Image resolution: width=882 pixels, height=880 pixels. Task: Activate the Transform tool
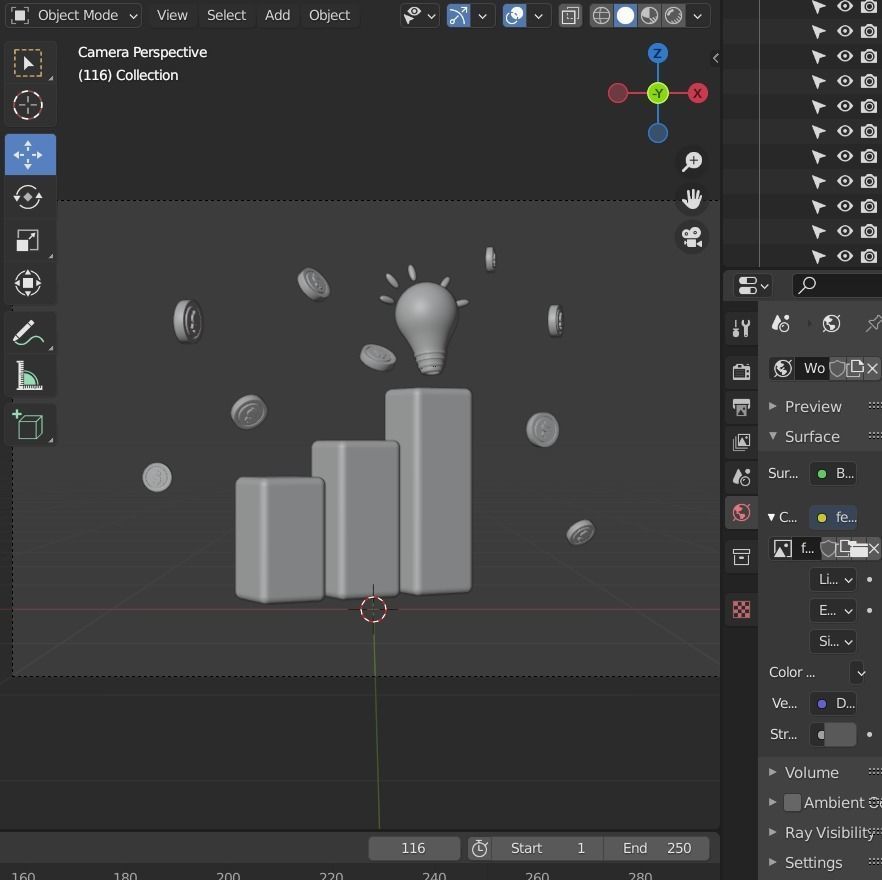pyautogui.click(x=28, y=282)
